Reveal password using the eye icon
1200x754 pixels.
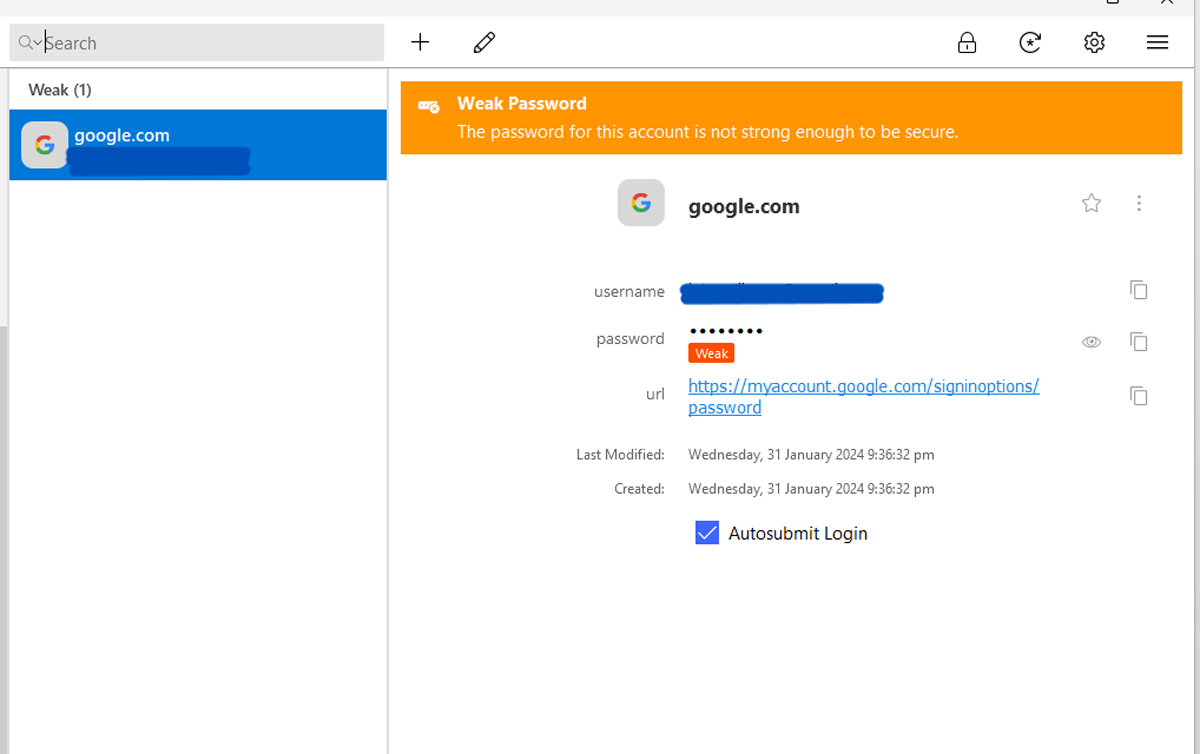1091,342
